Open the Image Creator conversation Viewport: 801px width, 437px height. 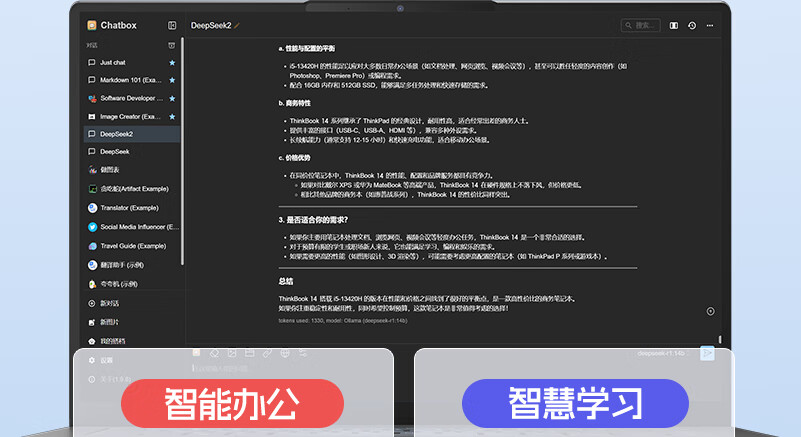pyautogui.click(x=132, y=117)
